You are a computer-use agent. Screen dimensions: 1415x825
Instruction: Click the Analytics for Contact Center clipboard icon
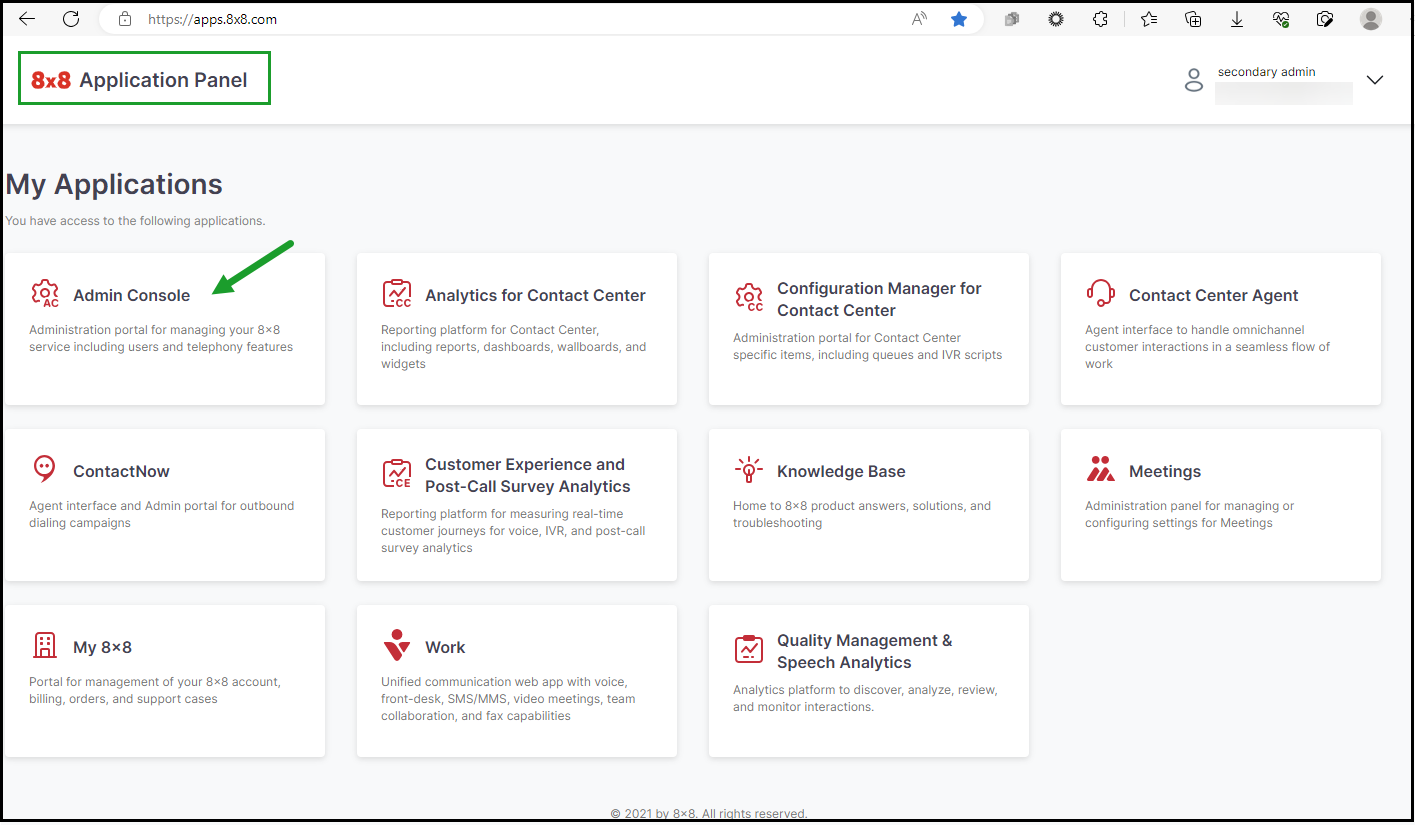tap(397, 294)
